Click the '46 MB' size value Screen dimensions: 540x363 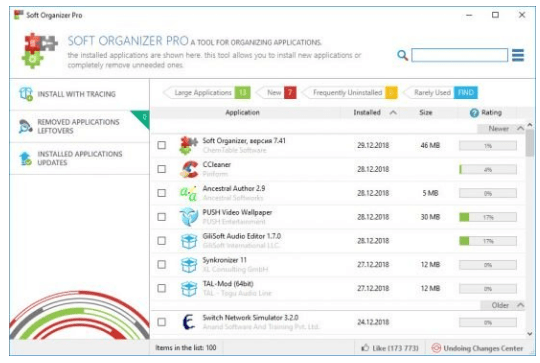point(430,145)
